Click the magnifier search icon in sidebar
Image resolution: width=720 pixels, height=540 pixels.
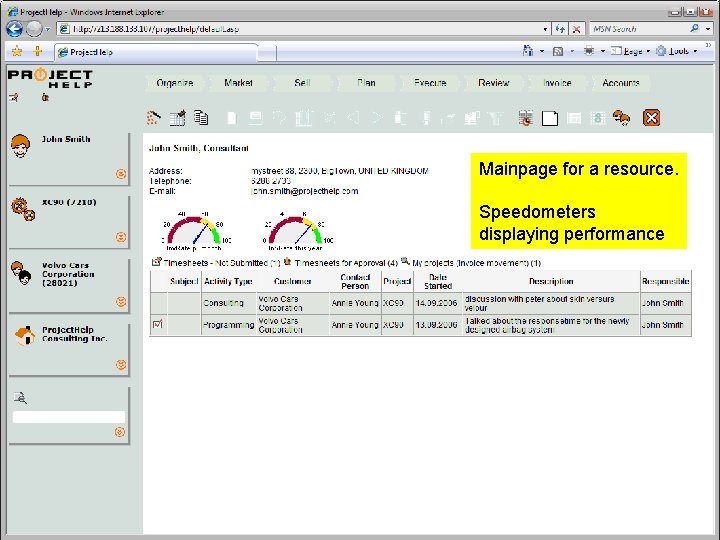pos(20,398)
